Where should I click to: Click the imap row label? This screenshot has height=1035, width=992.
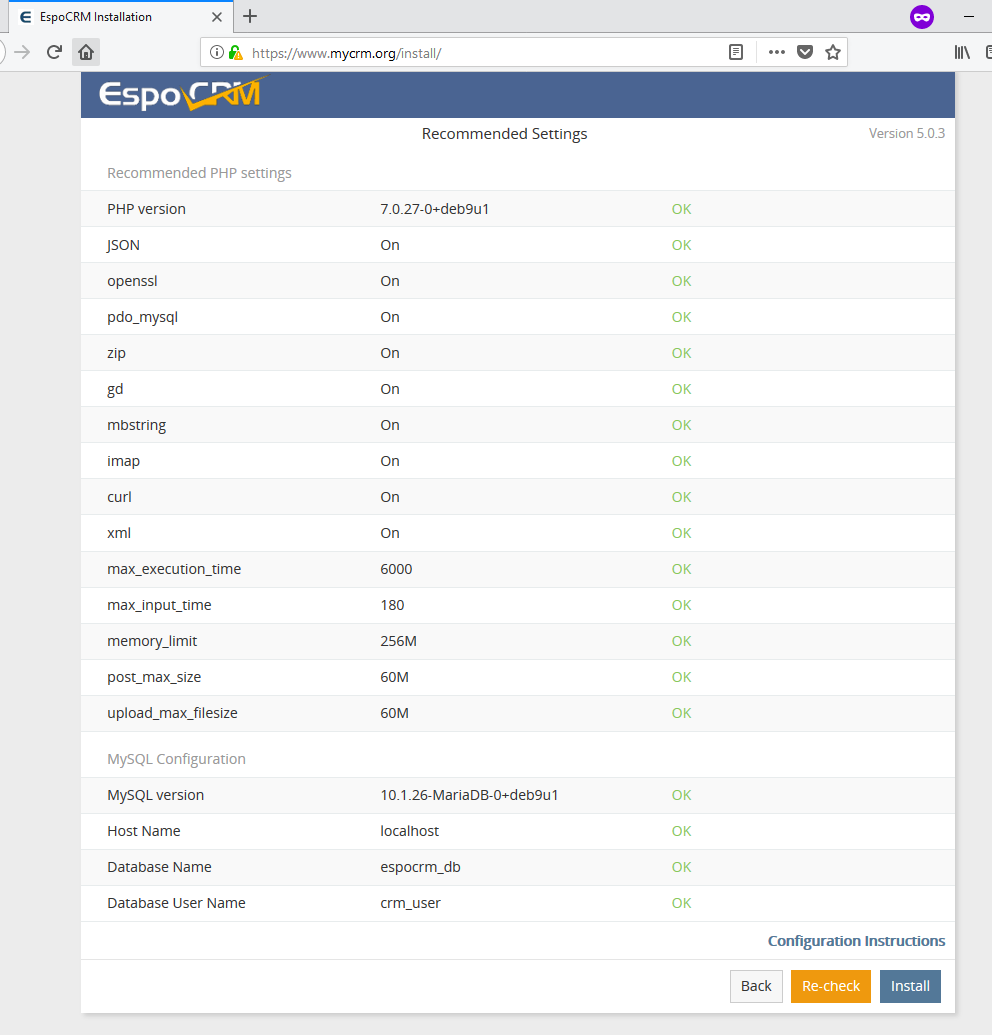pyautogui.click(x=123, y=461)
